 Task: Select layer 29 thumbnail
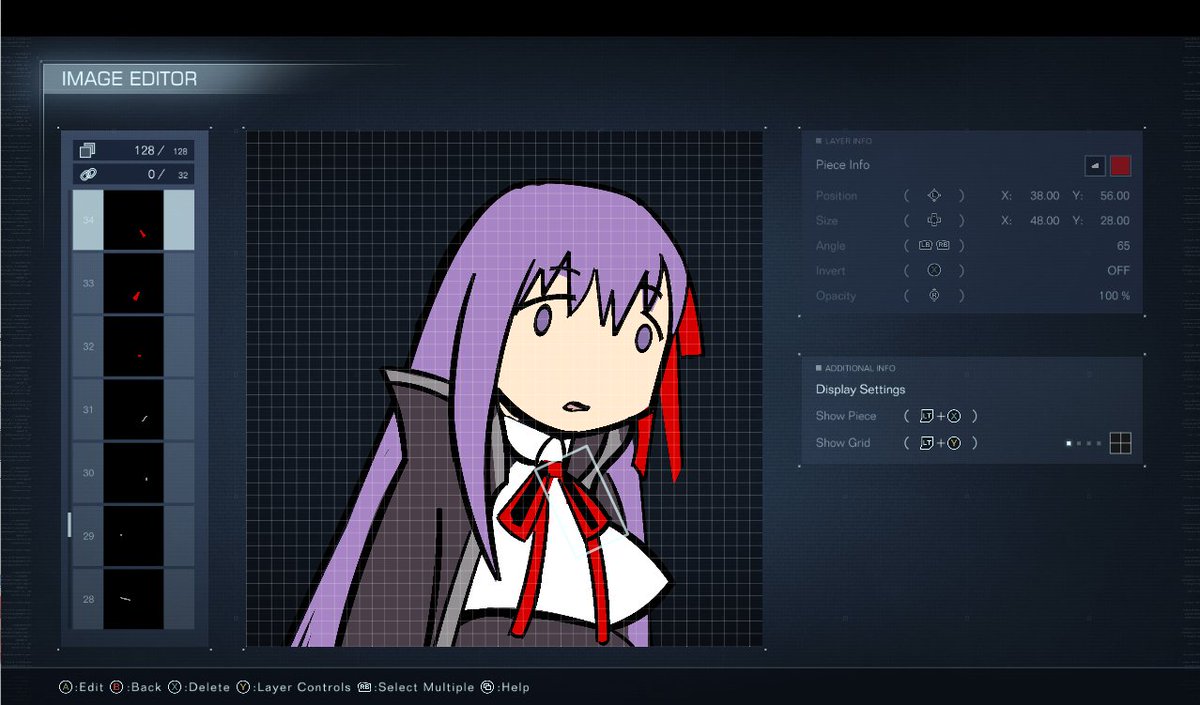click(x=133, y=535)
